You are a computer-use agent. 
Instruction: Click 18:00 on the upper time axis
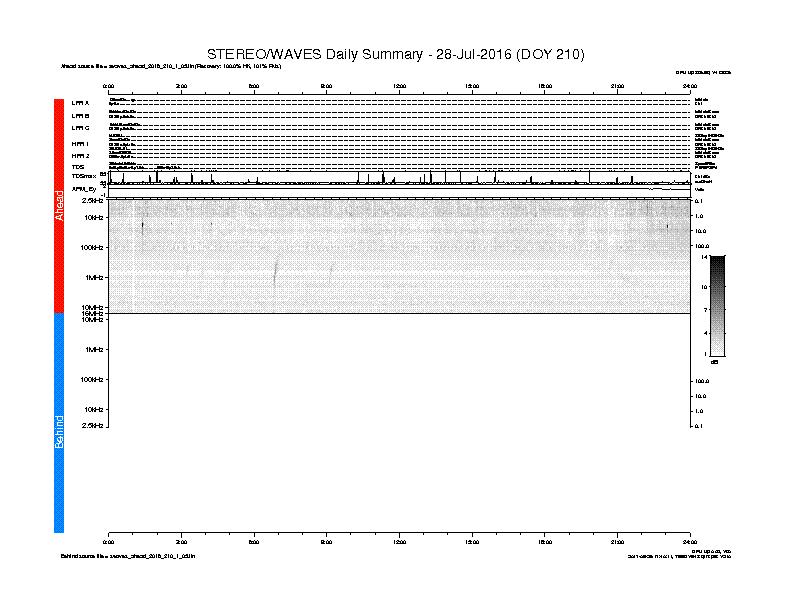point(545,86)
